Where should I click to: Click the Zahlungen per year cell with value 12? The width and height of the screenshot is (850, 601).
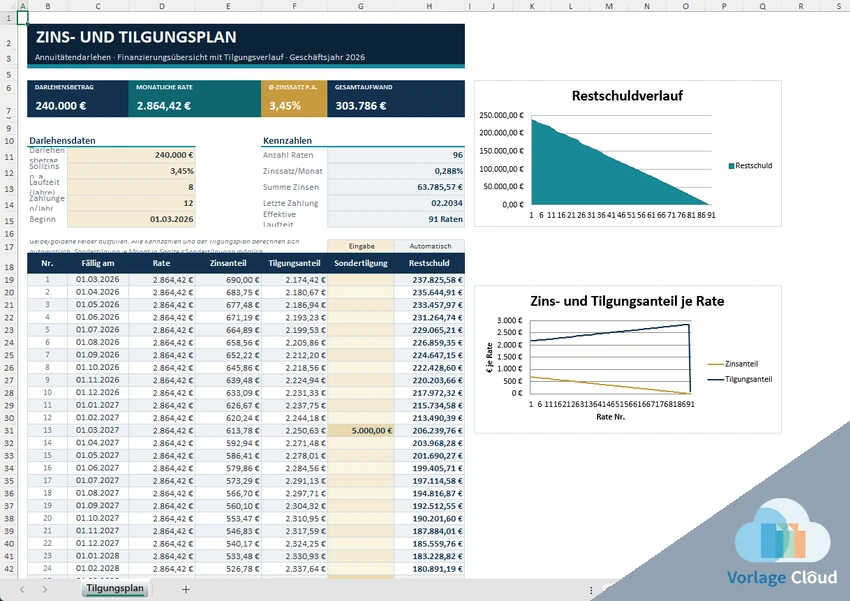131,203
